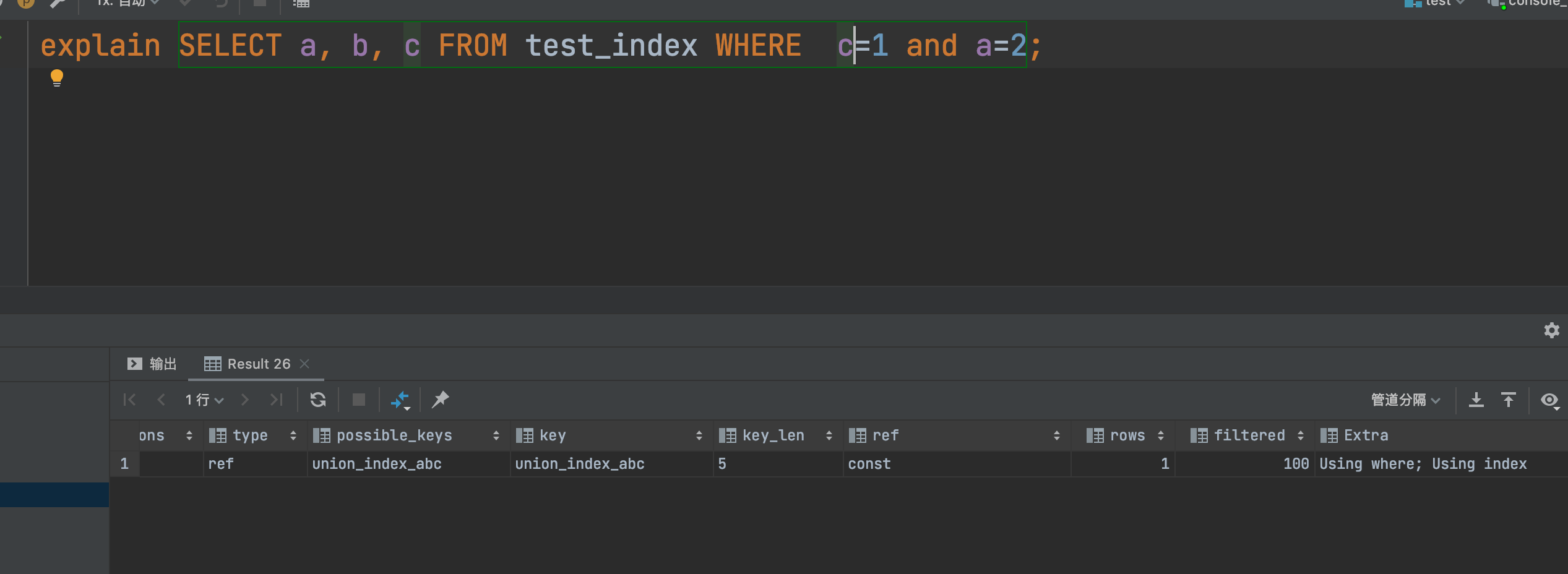1568x574 pixels.
Task: Open the 管道分隔 format dropdown
Action: pos(1405,400)
